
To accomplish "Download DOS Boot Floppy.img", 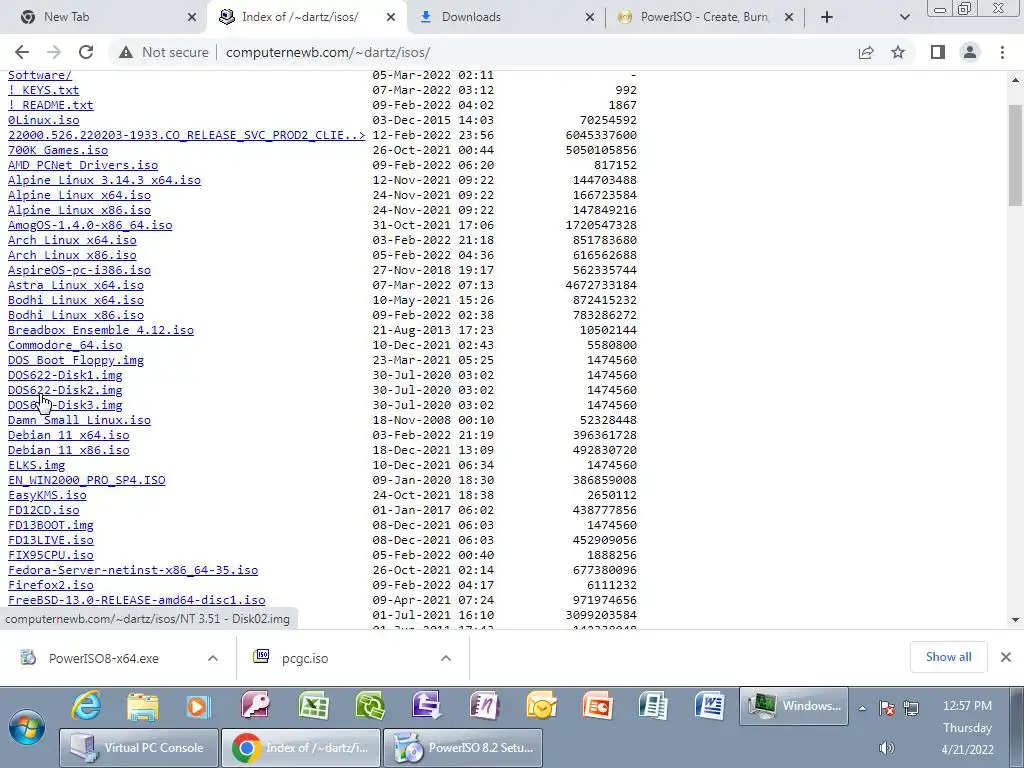I will tap(76, 360).
